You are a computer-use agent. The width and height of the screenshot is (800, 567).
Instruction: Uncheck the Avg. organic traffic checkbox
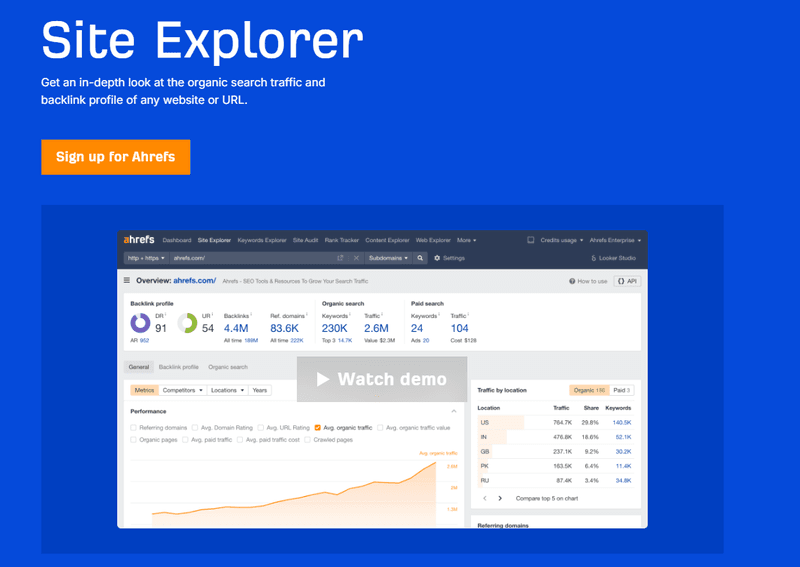(317, 428)
